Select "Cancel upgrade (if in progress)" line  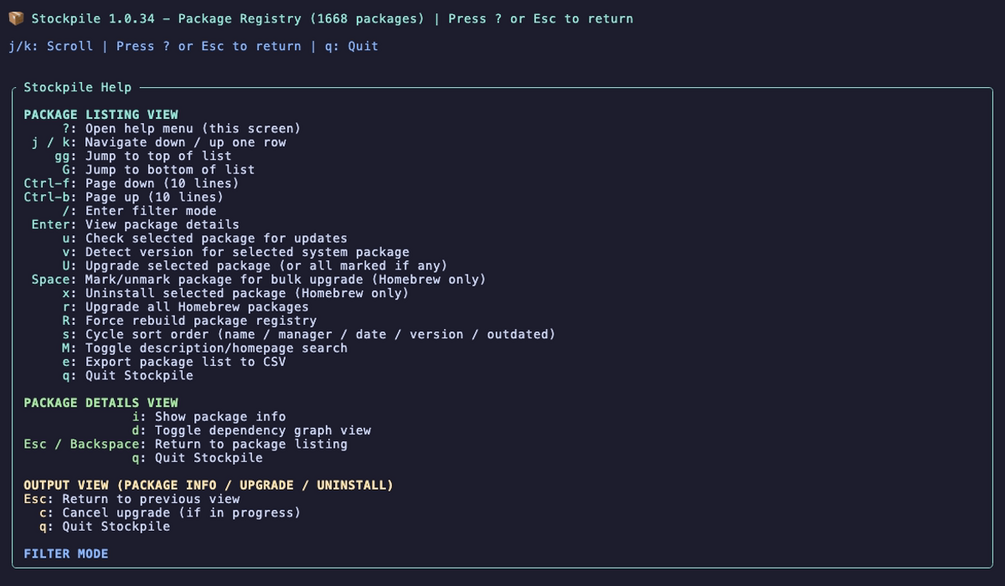pyautogui.click(x=170, y=513)
